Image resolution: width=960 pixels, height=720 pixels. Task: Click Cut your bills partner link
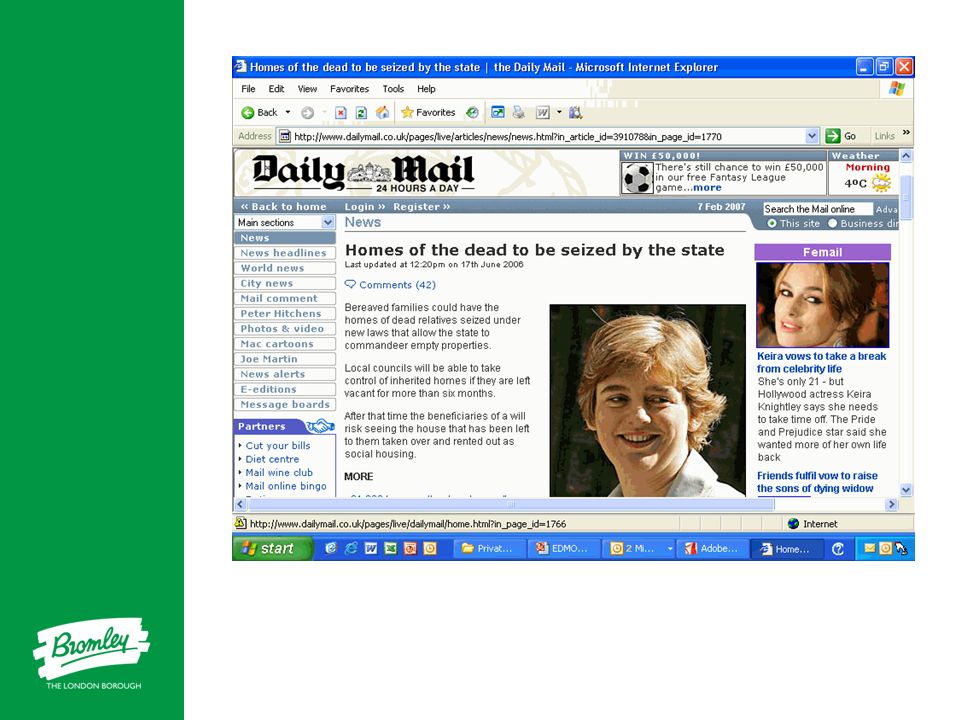click(x=278, y=446)
